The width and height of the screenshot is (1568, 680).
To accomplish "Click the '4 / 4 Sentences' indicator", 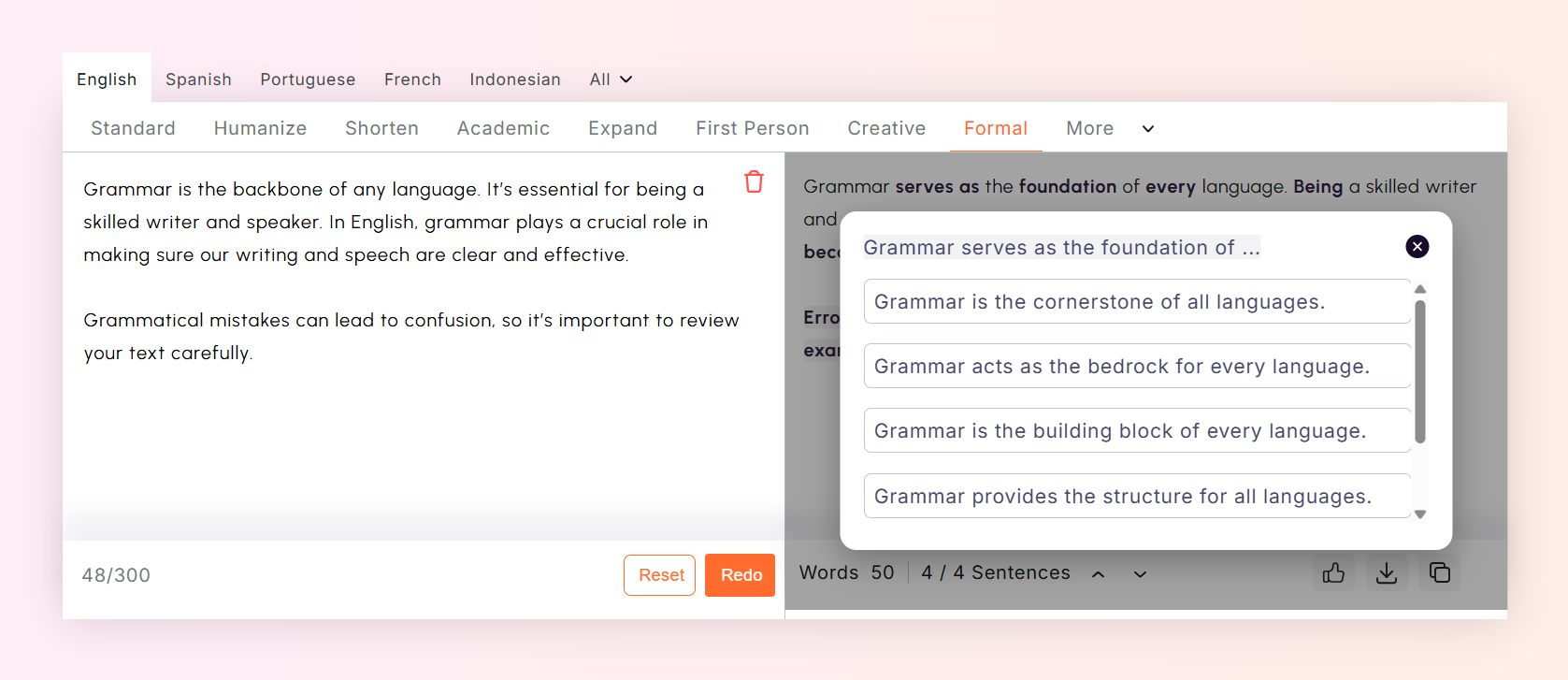I will 995,572.
